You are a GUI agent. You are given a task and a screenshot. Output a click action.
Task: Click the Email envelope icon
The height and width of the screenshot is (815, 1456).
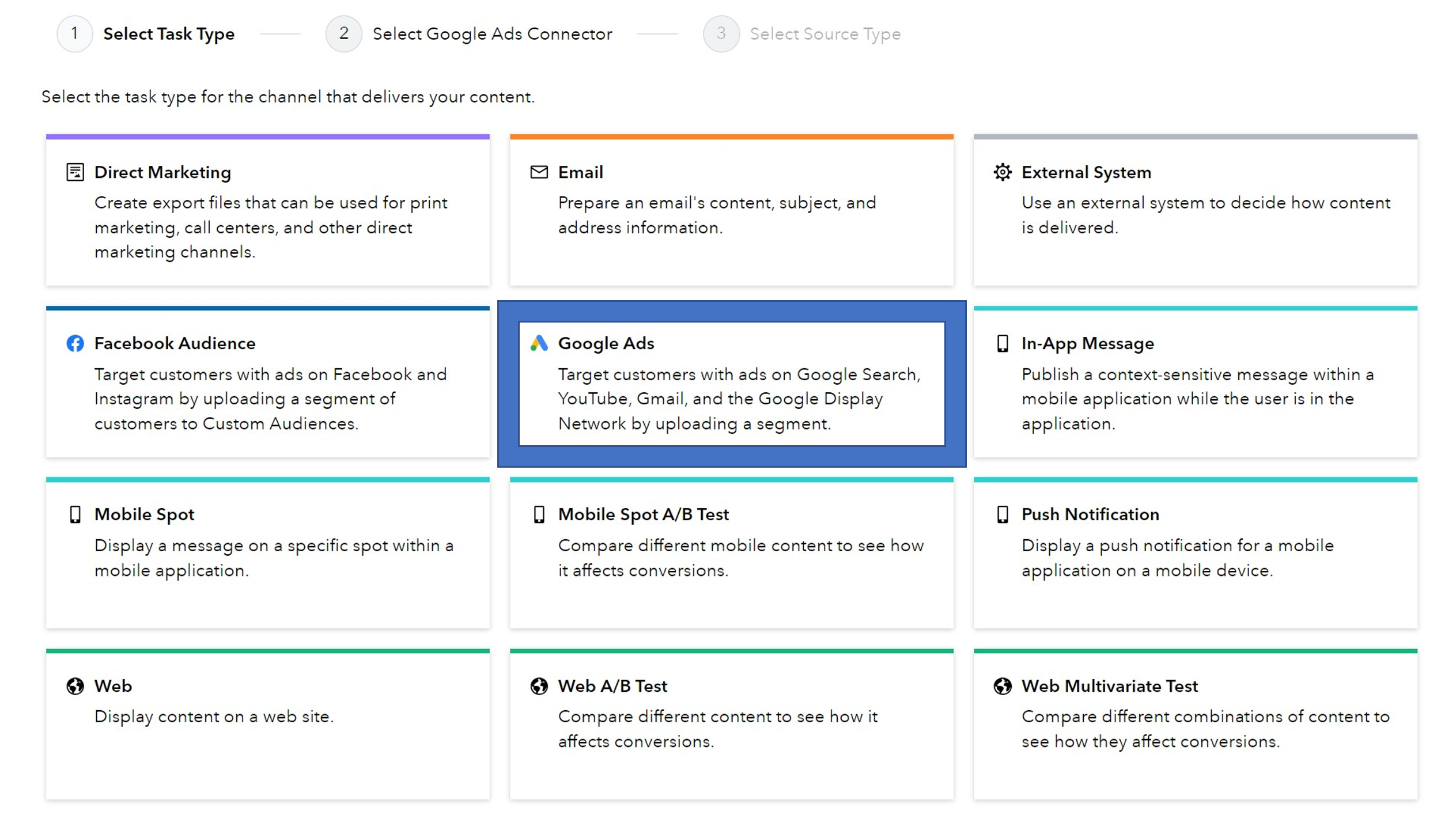(x=539, y=172)
